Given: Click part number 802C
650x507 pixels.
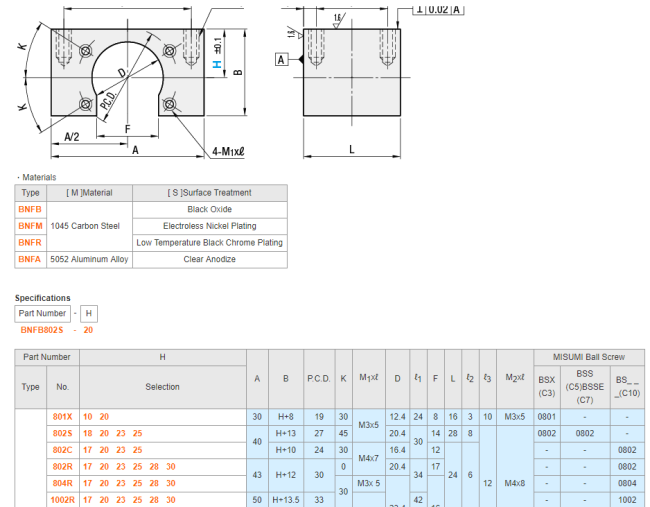Looking at the screenshot, I should [62, 450].
